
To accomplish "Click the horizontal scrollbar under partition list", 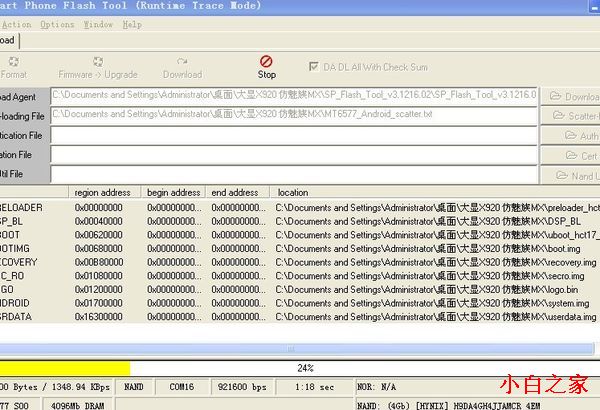I will click(297, 348).
